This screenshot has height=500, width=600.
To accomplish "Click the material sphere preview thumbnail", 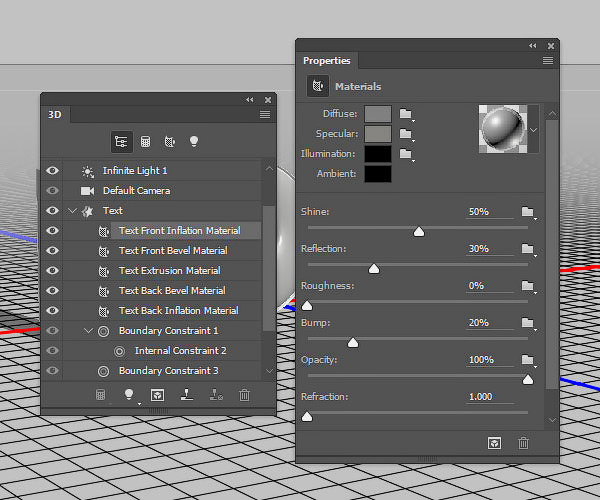I will [x=503, y=129].
